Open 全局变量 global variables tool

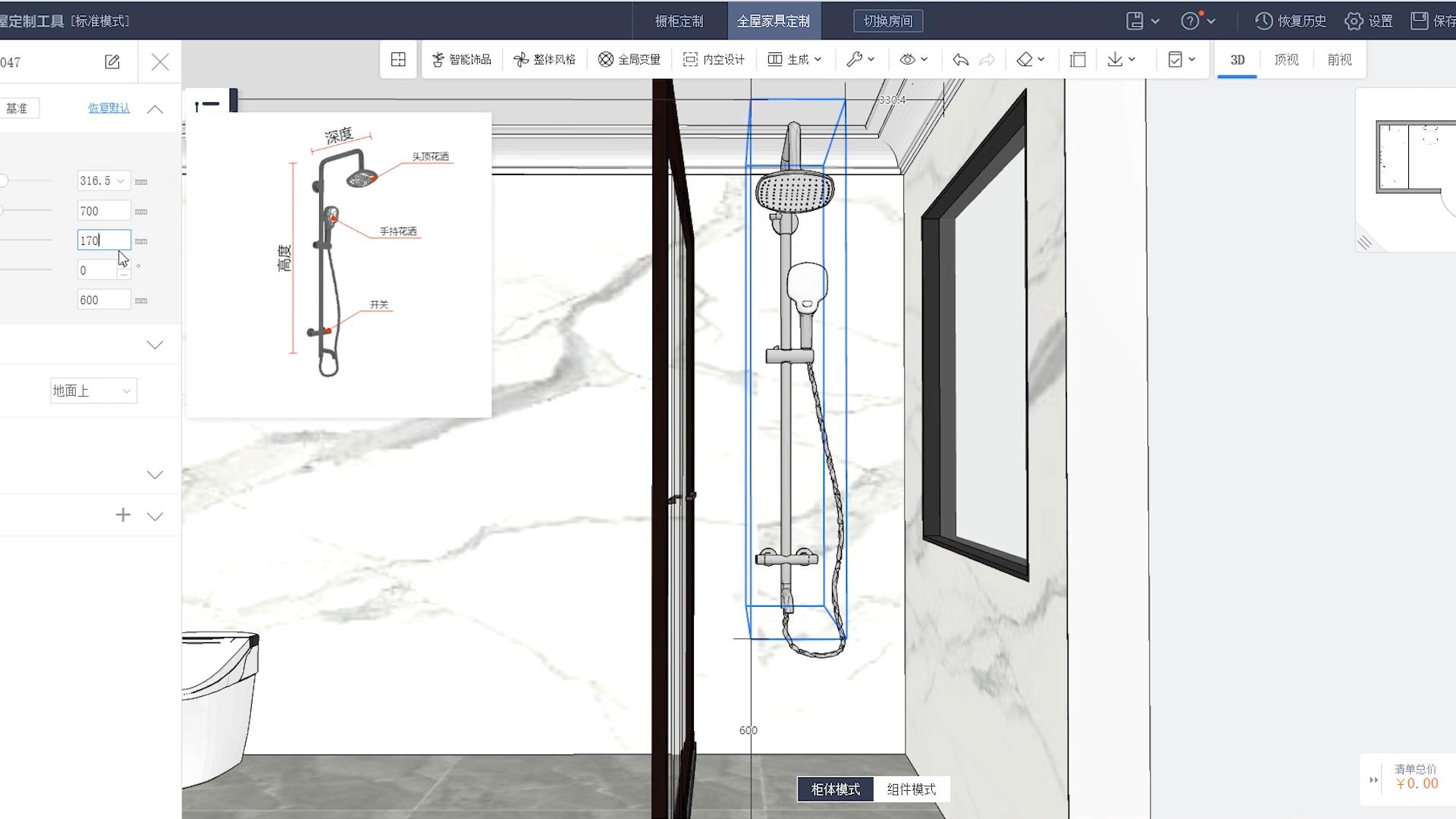point(629,59)
